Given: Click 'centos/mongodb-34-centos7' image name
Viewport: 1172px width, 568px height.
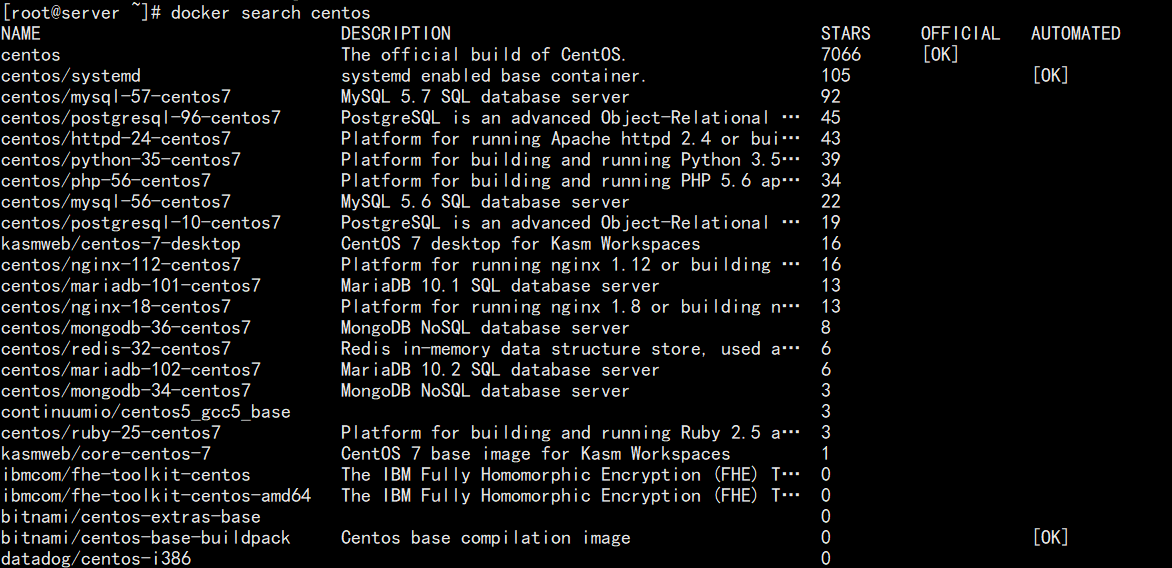Looking at the screenshot, I should click(126, 391).
